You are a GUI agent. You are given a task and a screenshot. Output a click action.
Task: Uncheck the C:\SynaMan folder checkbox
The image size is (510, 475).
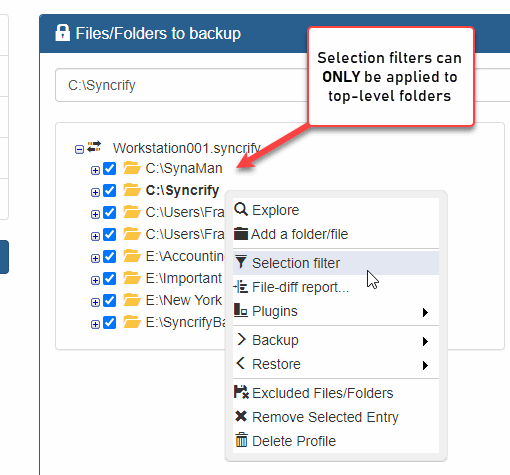109,169
